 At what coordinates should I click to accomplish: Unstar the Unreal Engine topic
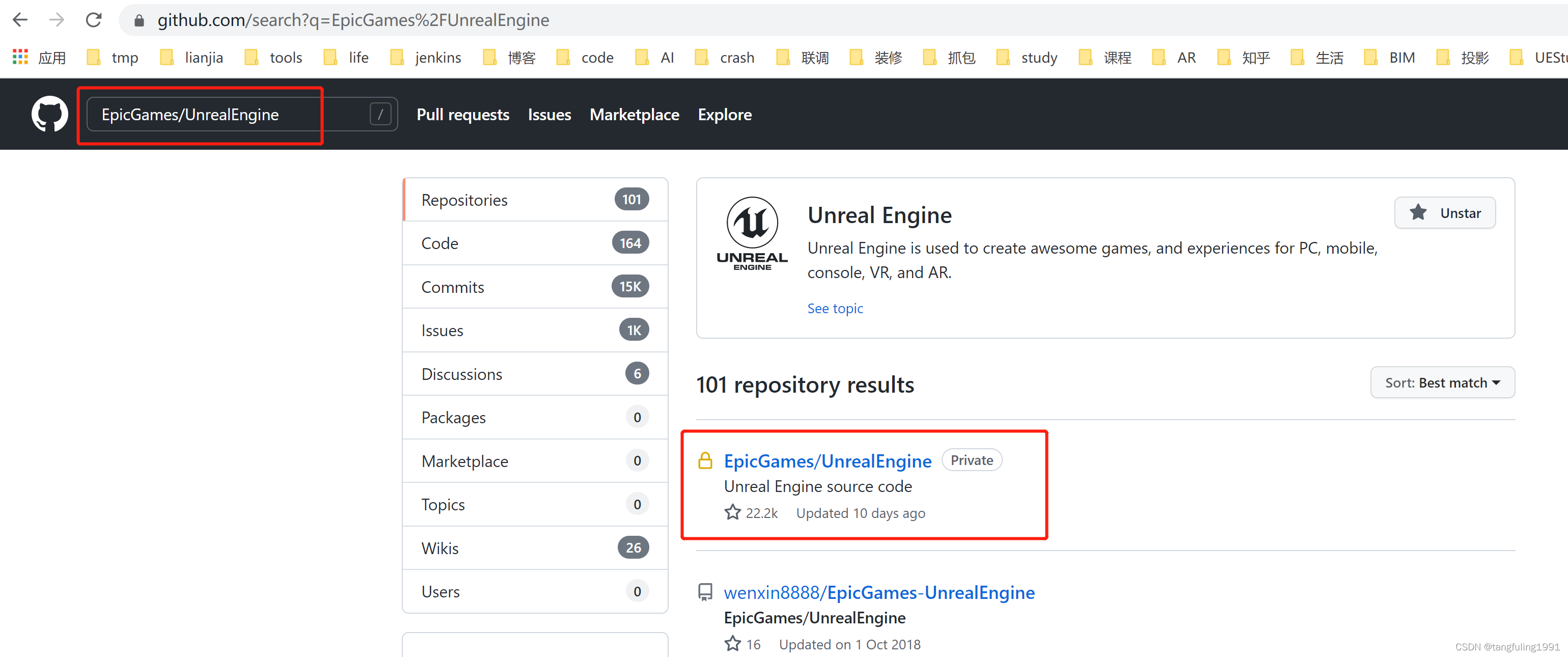click(1444, 212)
